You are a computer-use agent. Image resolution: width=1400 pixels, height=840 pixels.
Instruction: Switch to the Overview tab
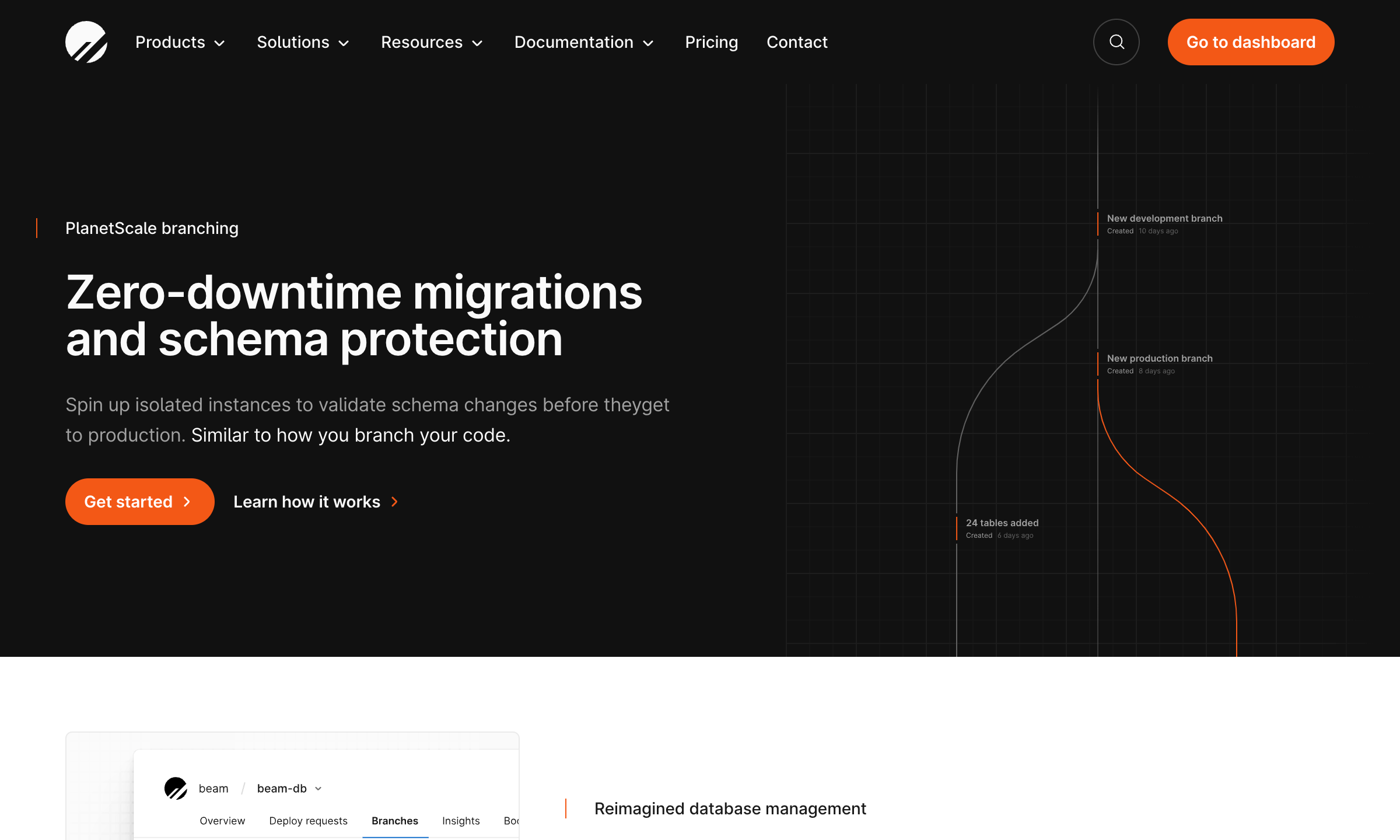[222, 821]
